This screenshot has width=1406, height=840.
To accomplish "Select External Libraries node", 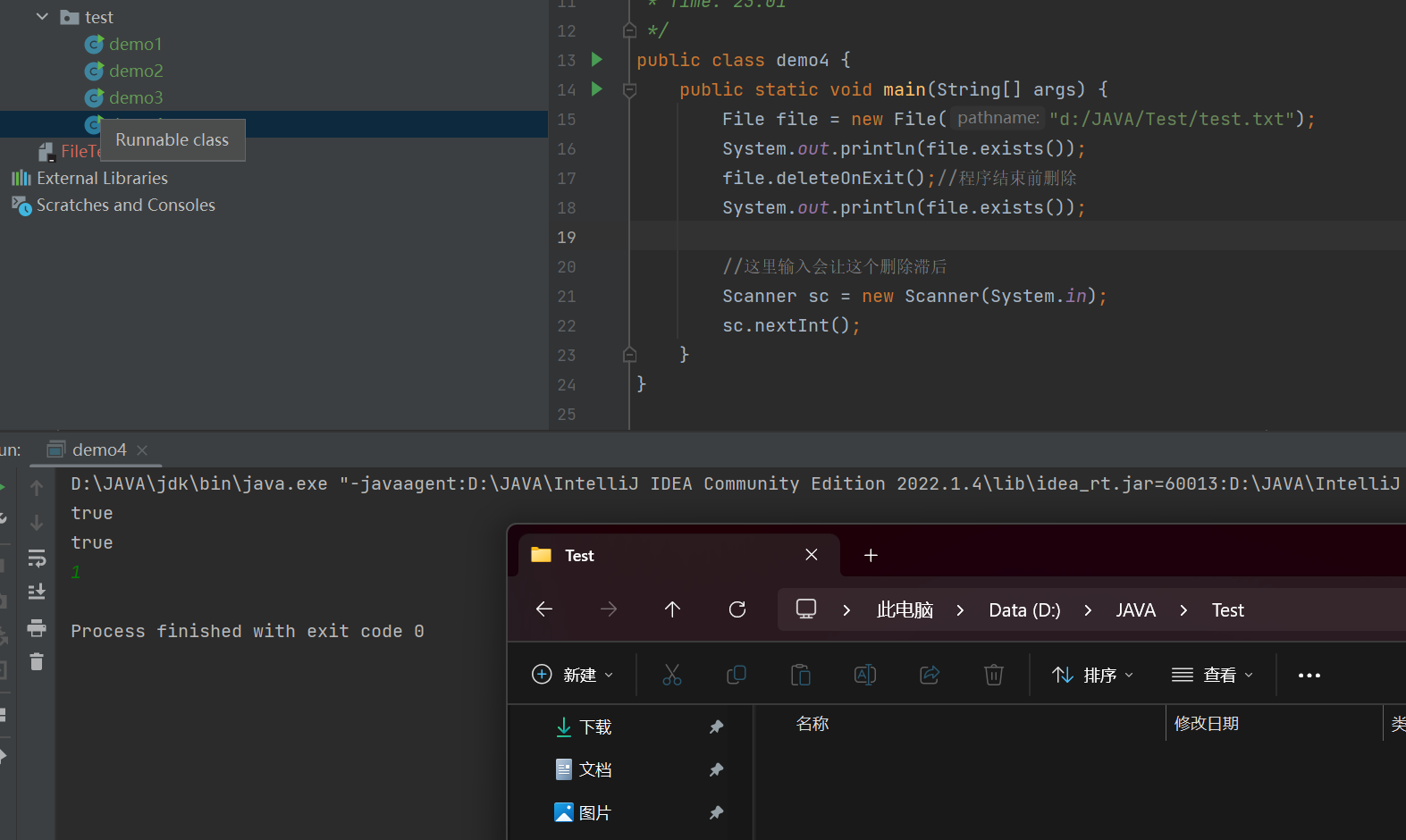I will (x=102, y=178).
